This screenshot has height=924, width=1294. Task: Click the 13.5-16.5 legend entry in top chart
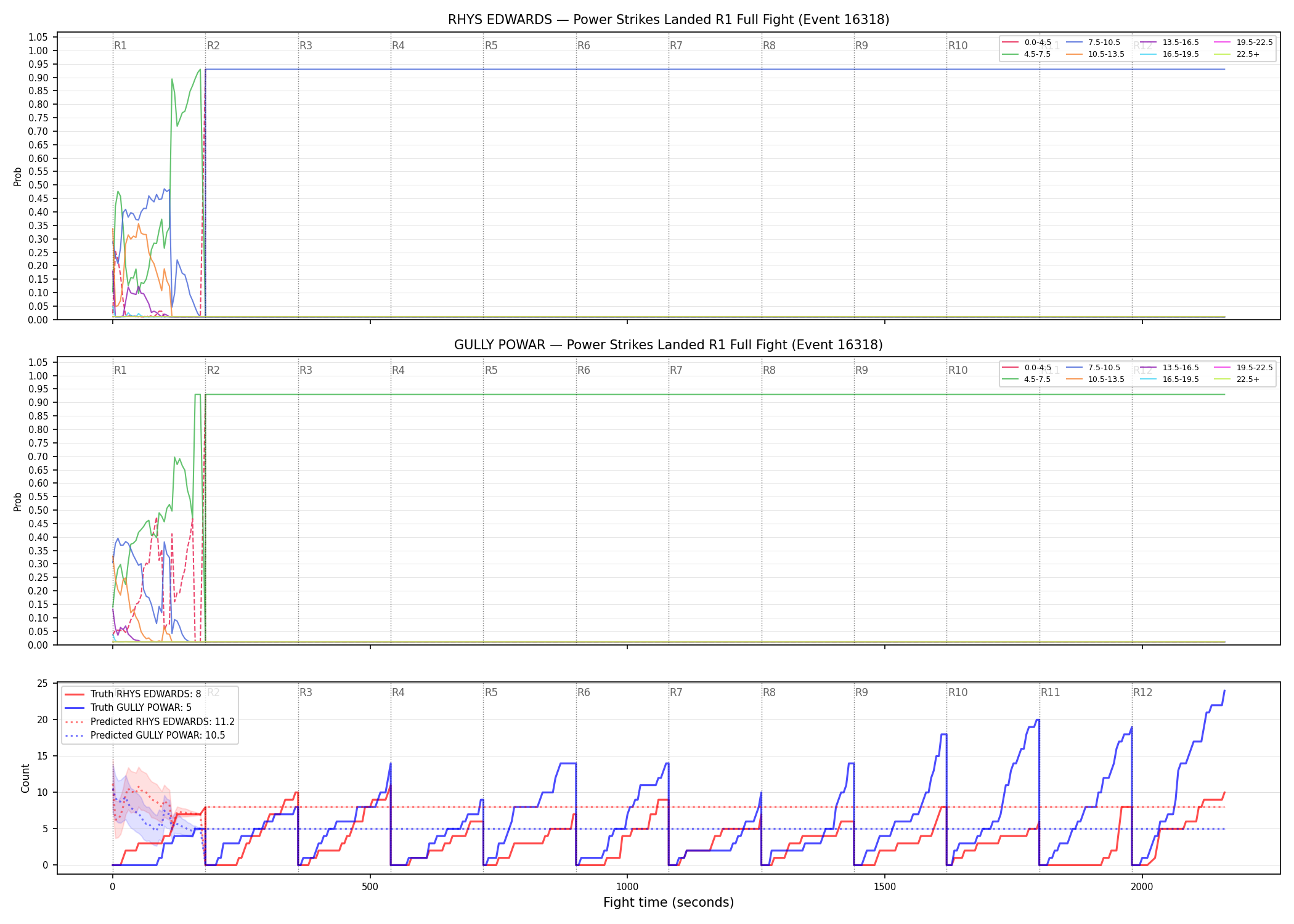point(1170,43)
